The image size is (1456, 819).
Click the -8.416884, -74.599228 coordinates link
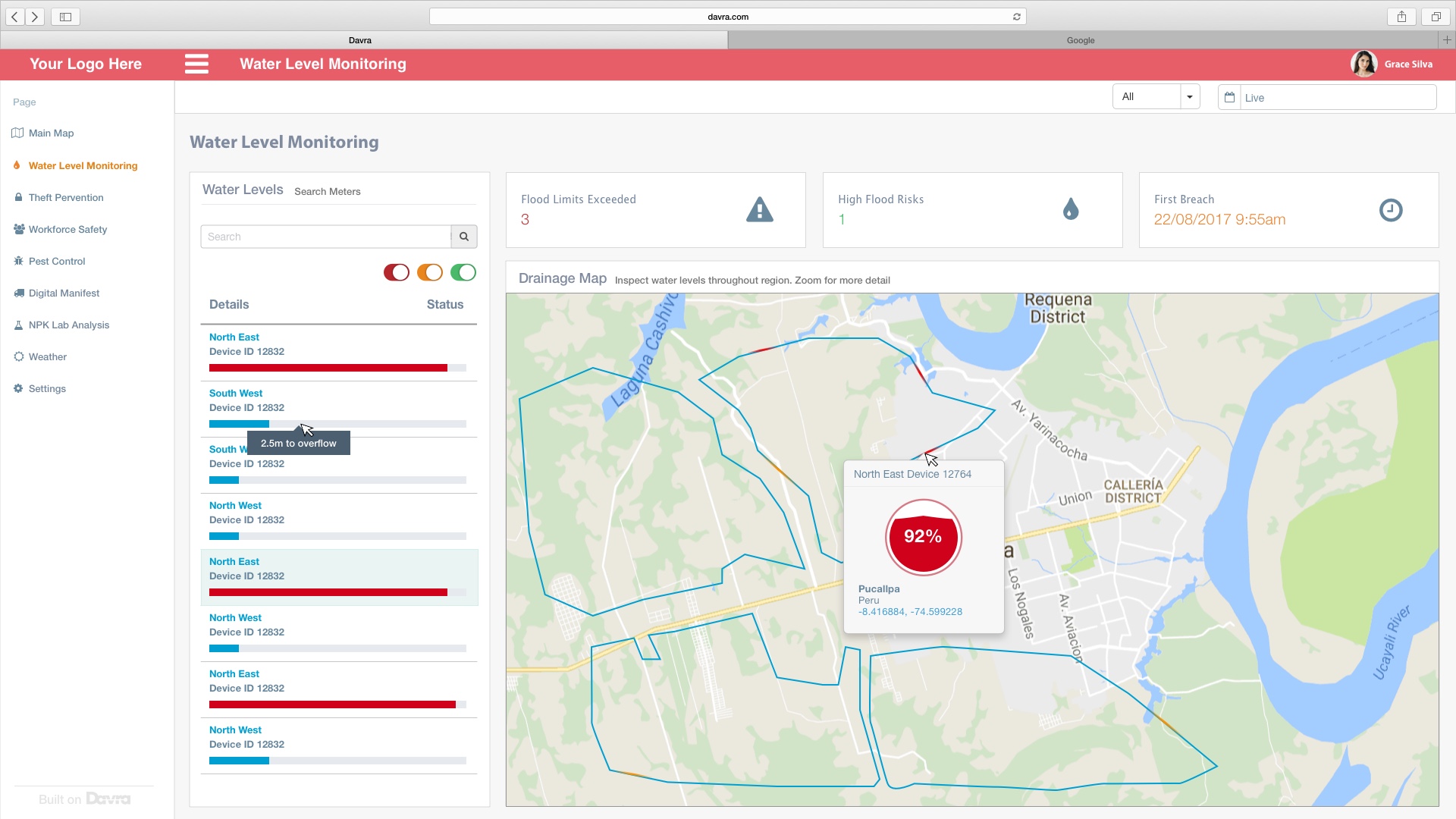pyautogui.click(x=910, y=612)
